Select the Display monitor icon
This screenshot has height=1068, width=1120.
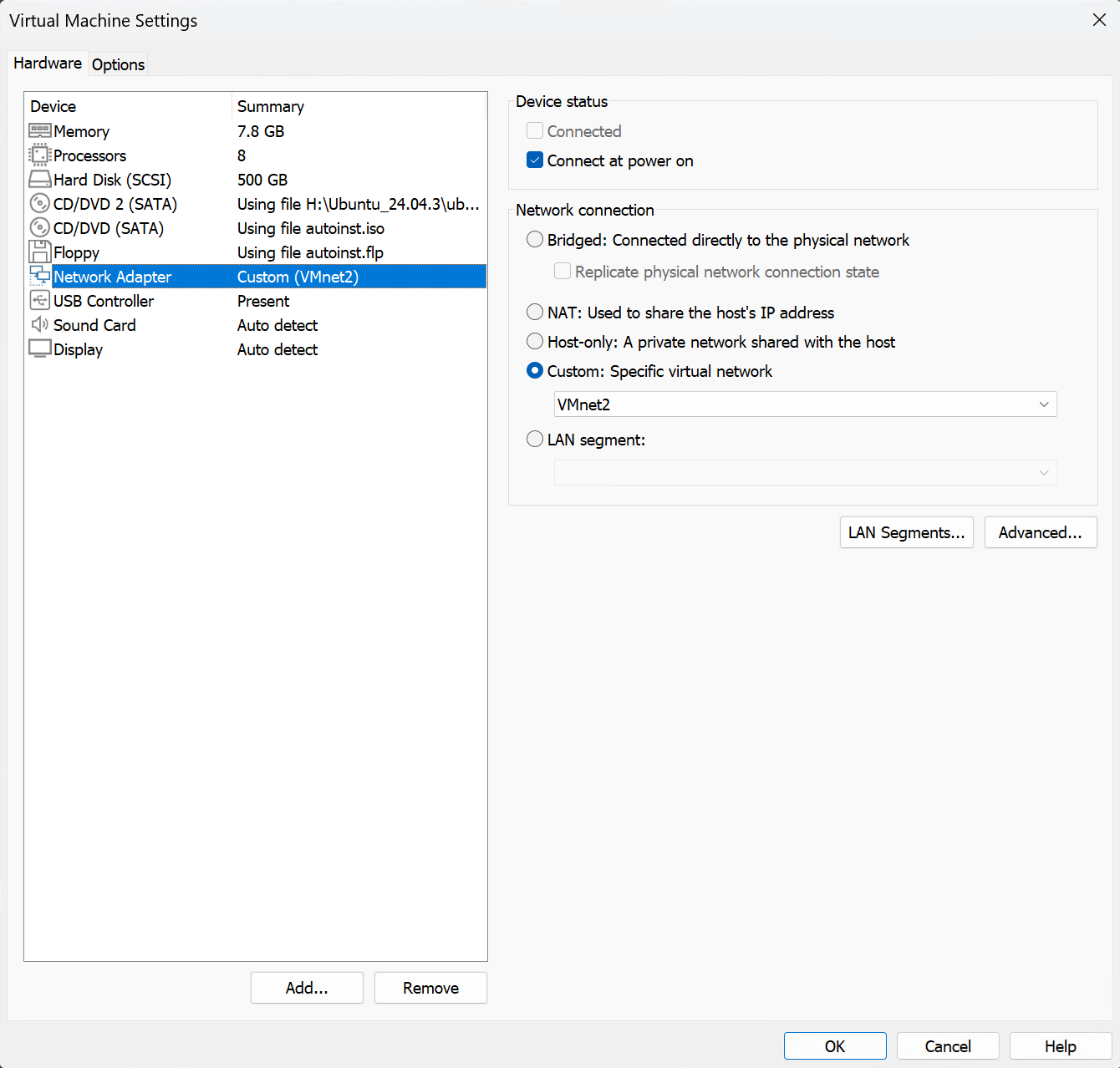click(39, 349)
